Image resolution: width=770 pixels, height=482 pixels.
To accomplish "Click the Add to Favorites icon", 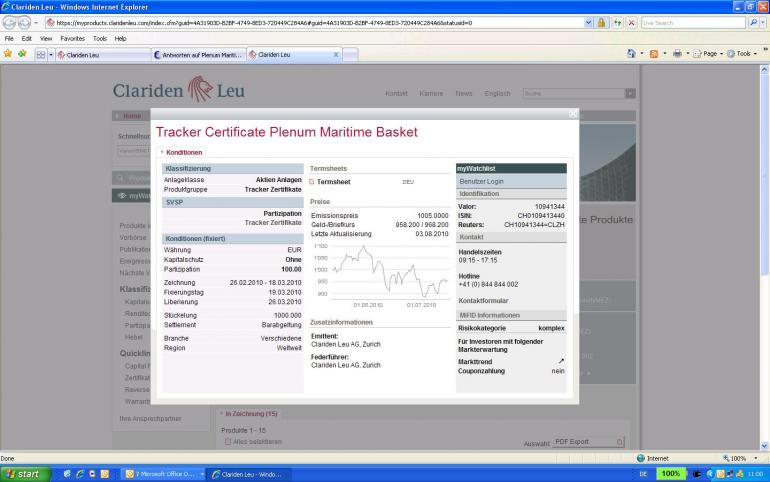I will (22, 54).
